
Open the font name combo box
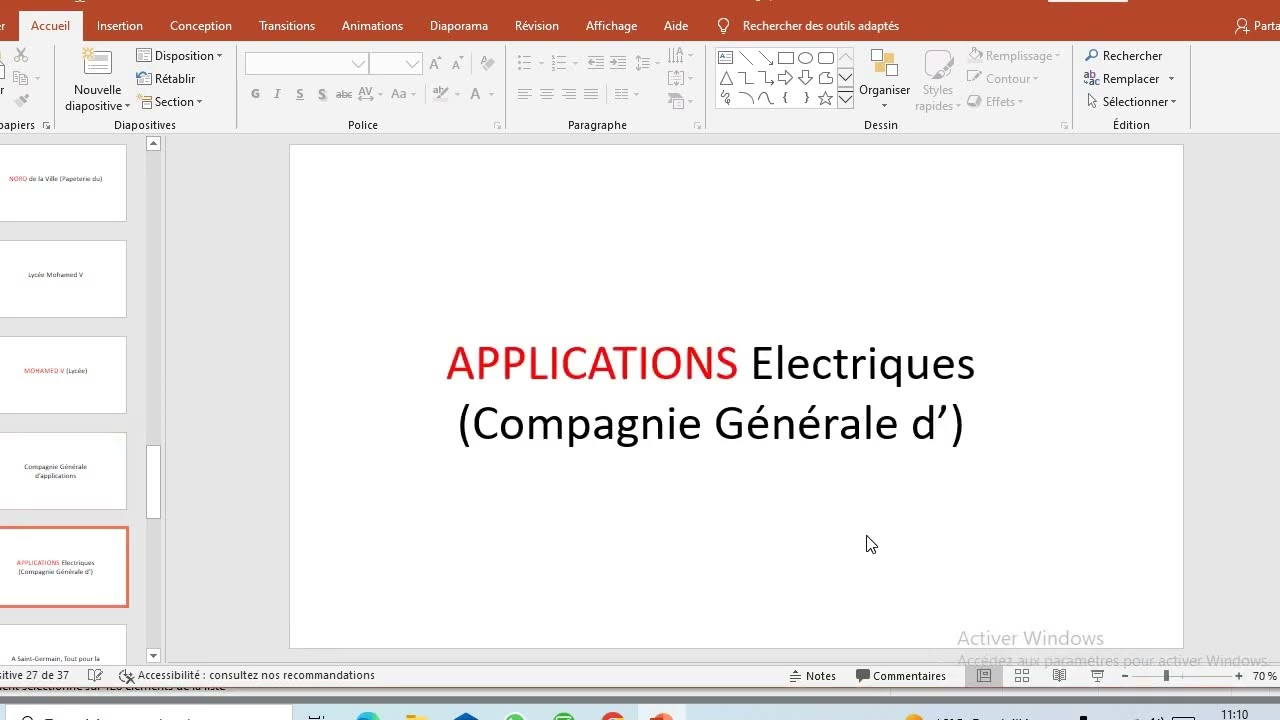(307, 64)
